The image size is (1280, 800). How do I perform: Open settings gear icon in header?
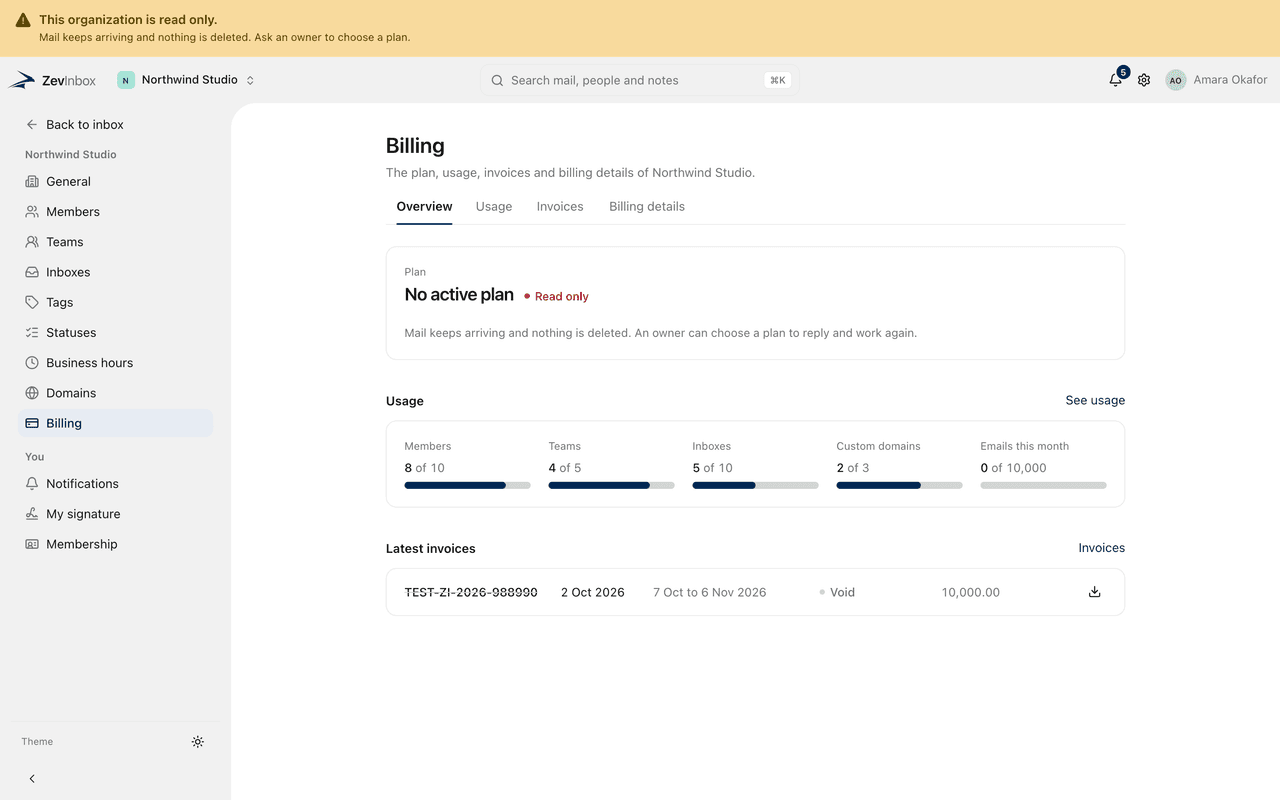coord(1144,80)
